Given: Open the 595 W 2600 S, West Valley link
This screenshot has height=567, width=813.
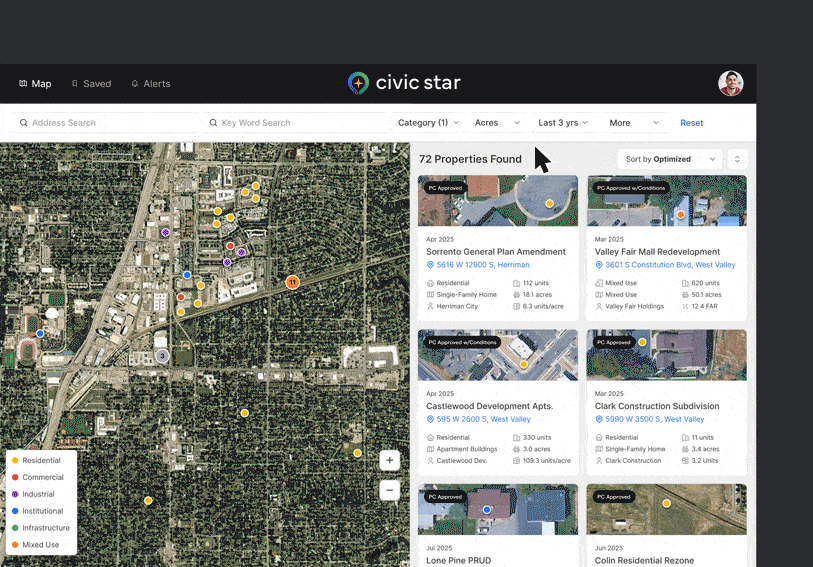Looking at the screenshot, I should point(483,419).
